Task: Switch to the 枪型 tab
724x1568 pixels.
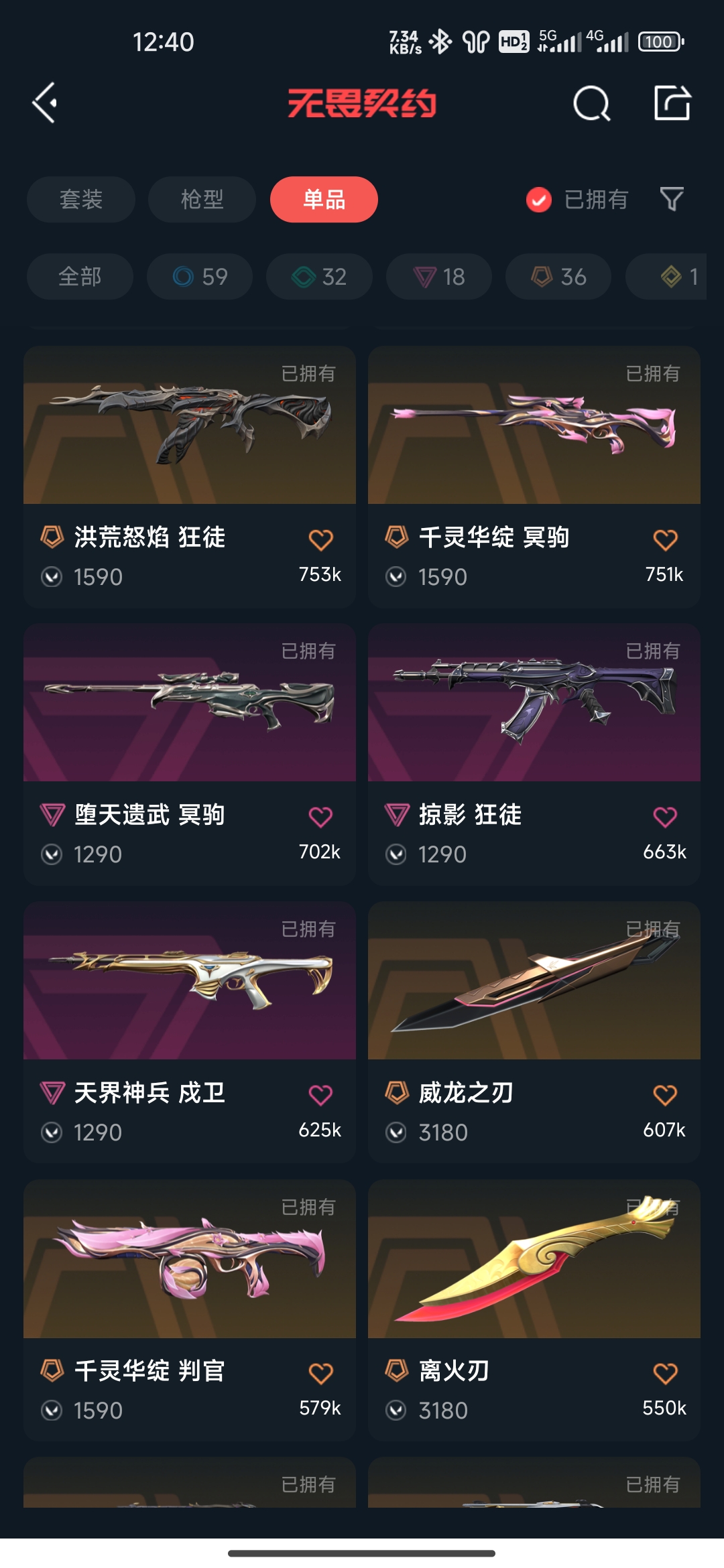Action: (202, 199)
